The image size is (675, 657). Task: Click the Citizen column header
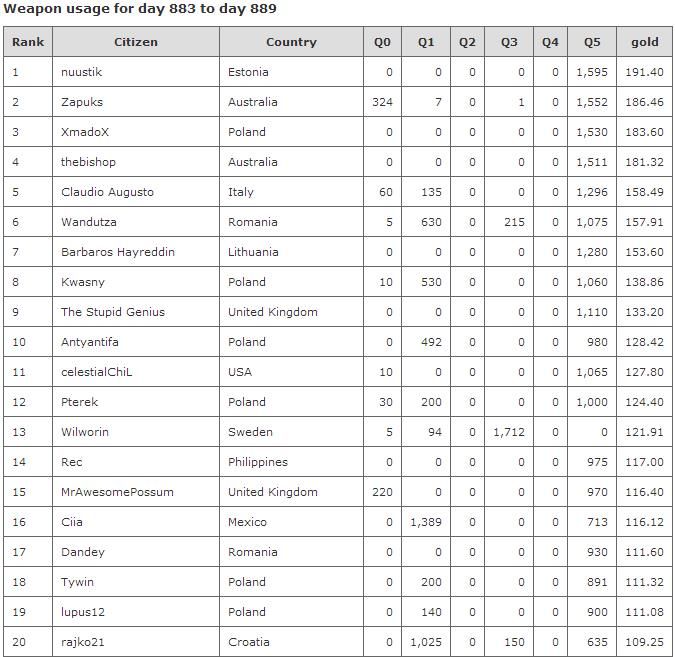coord(136,42)
